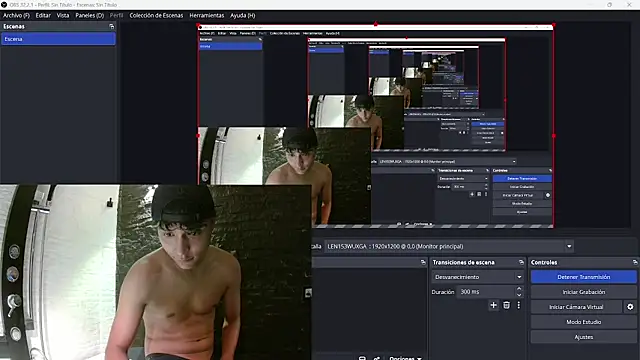The width and height of the screenshot is (640, 360).
Task: Open the Archivo (F) menu
Action: 16,16
